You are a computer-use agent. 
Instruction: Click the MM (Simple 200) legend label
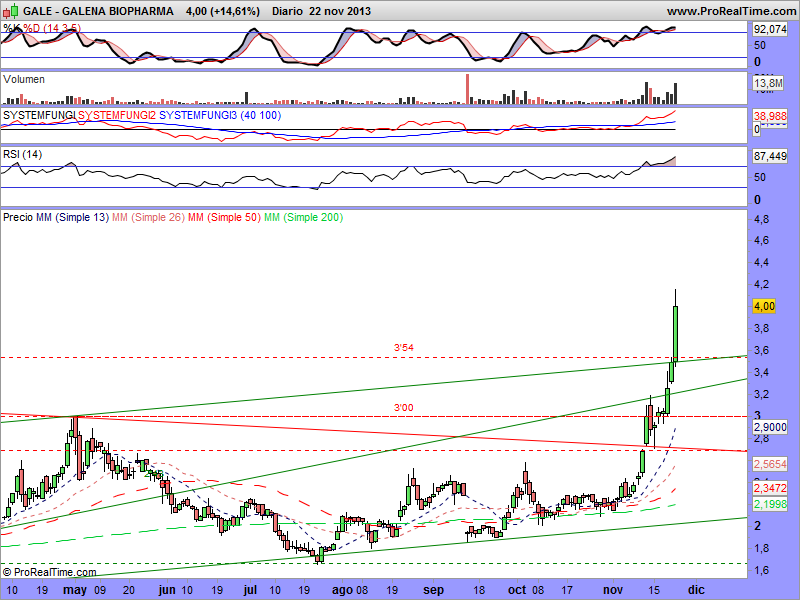304,217
